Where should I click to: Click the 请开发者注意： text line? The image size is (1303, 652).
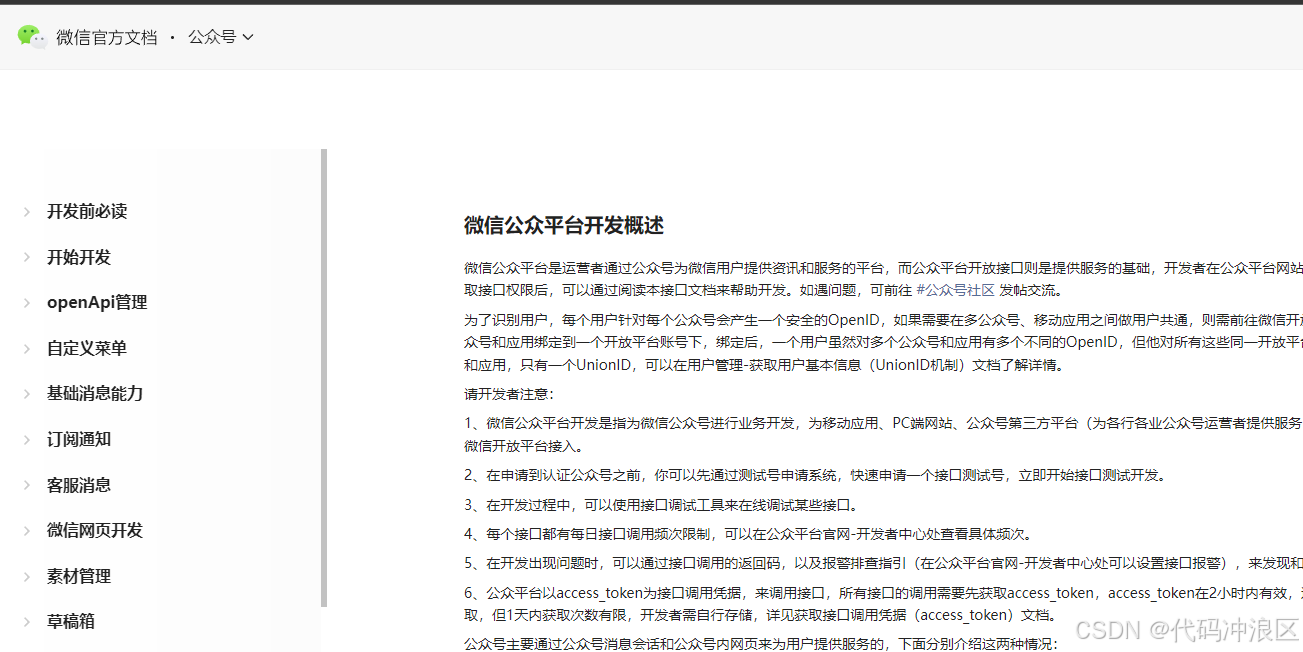tap(508, 394)
